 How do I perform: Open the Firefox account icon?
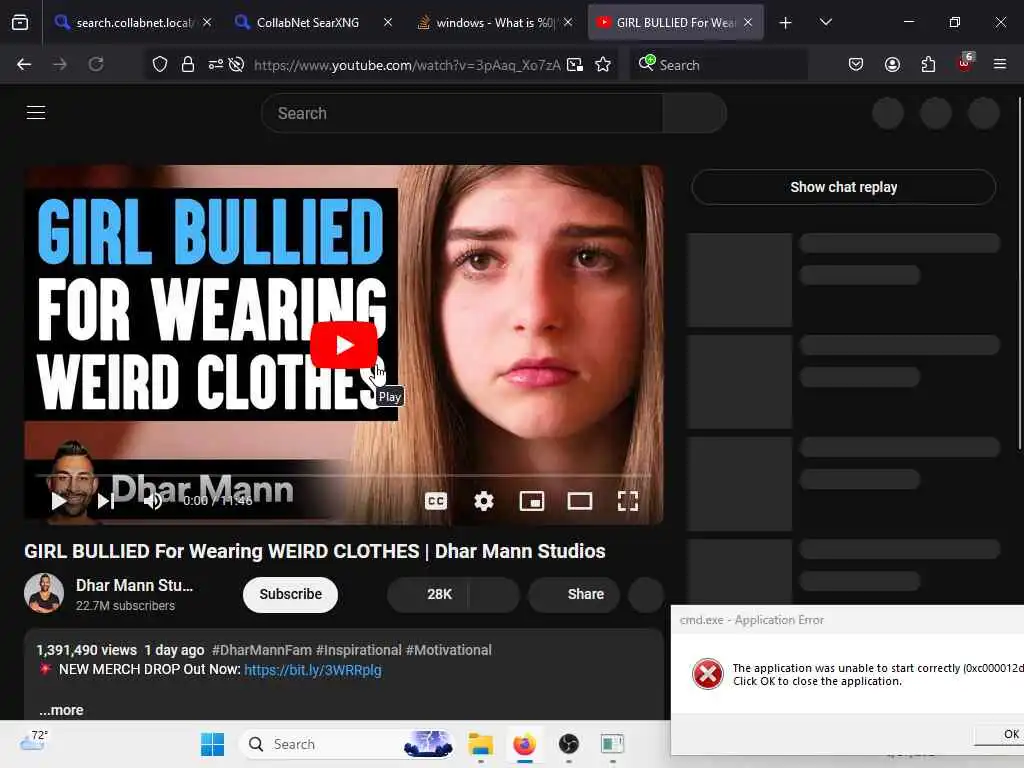pyautogui.click(x=892, y=64)
